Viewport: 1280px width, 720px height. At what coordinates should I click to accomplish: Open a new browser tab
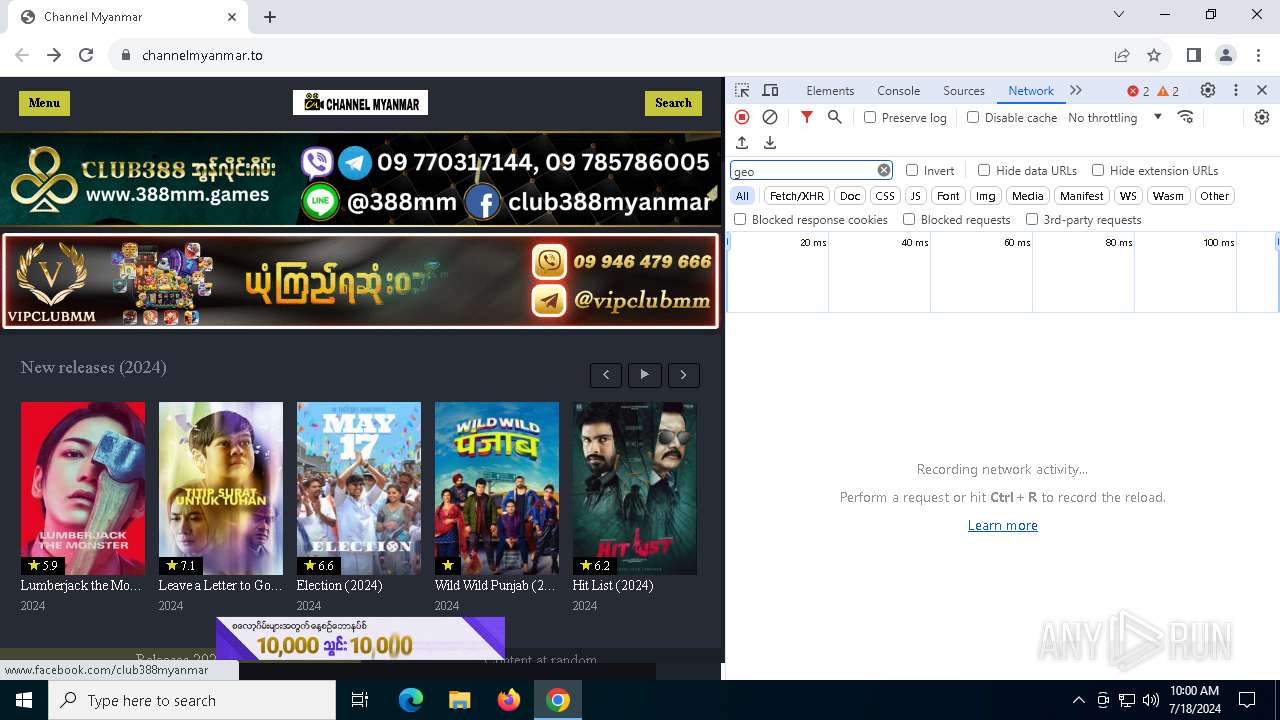point(270,17)
